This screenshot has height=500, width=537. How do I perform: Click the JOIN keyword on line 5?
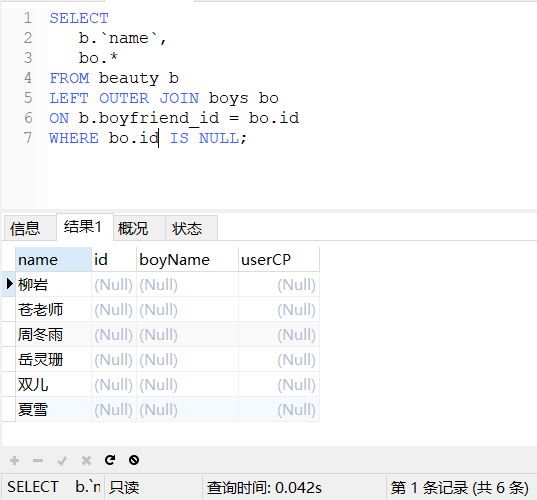click(x=179, y=98)
